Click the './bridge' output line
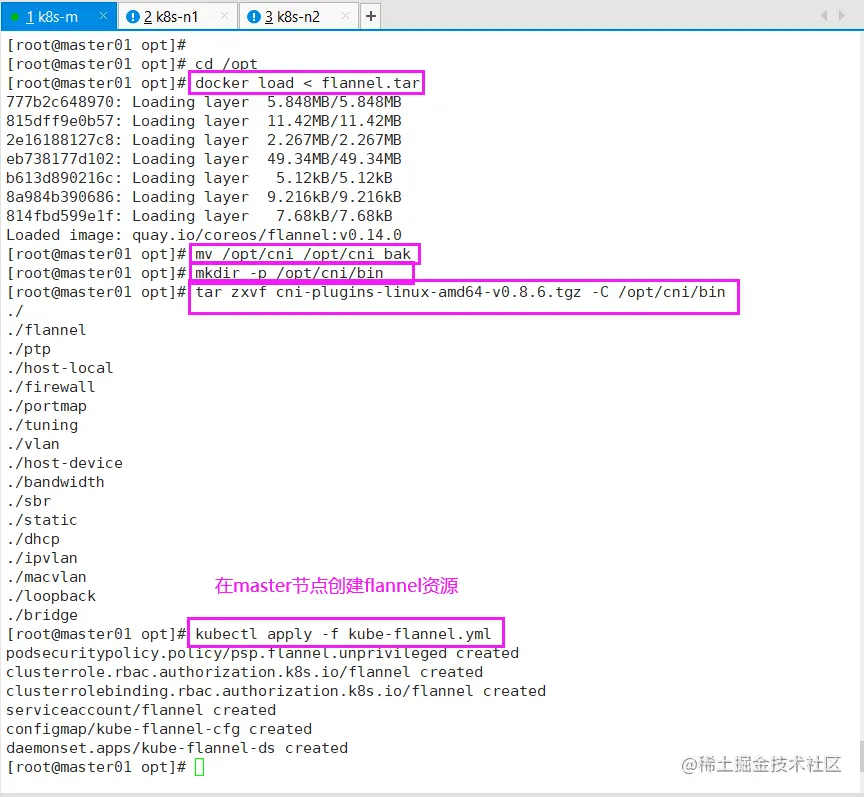 coord(42,615)
